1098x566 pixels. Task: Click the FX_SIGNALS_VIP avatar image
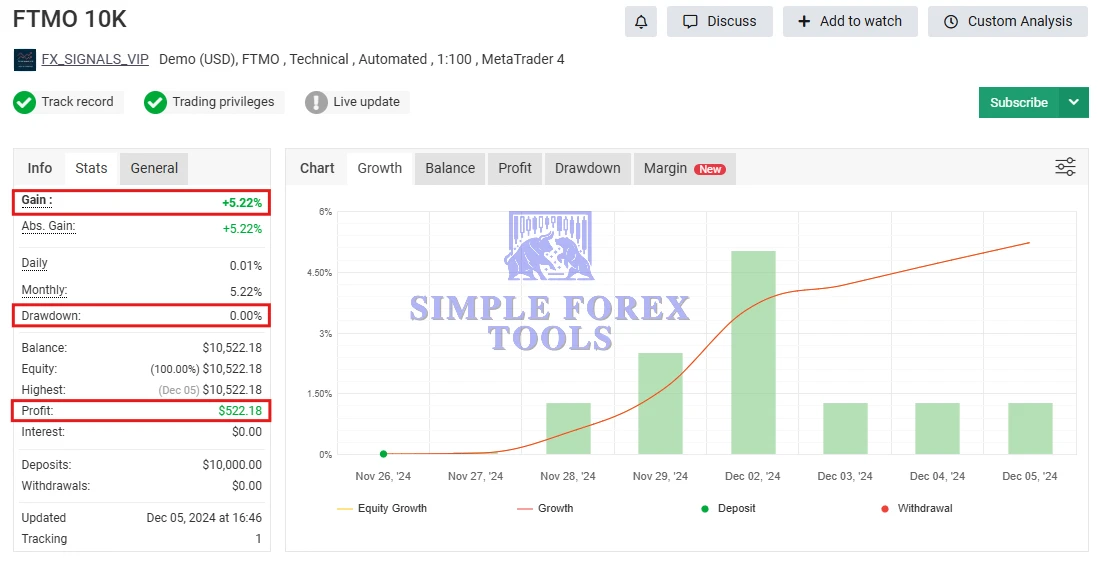coord(25,60)
